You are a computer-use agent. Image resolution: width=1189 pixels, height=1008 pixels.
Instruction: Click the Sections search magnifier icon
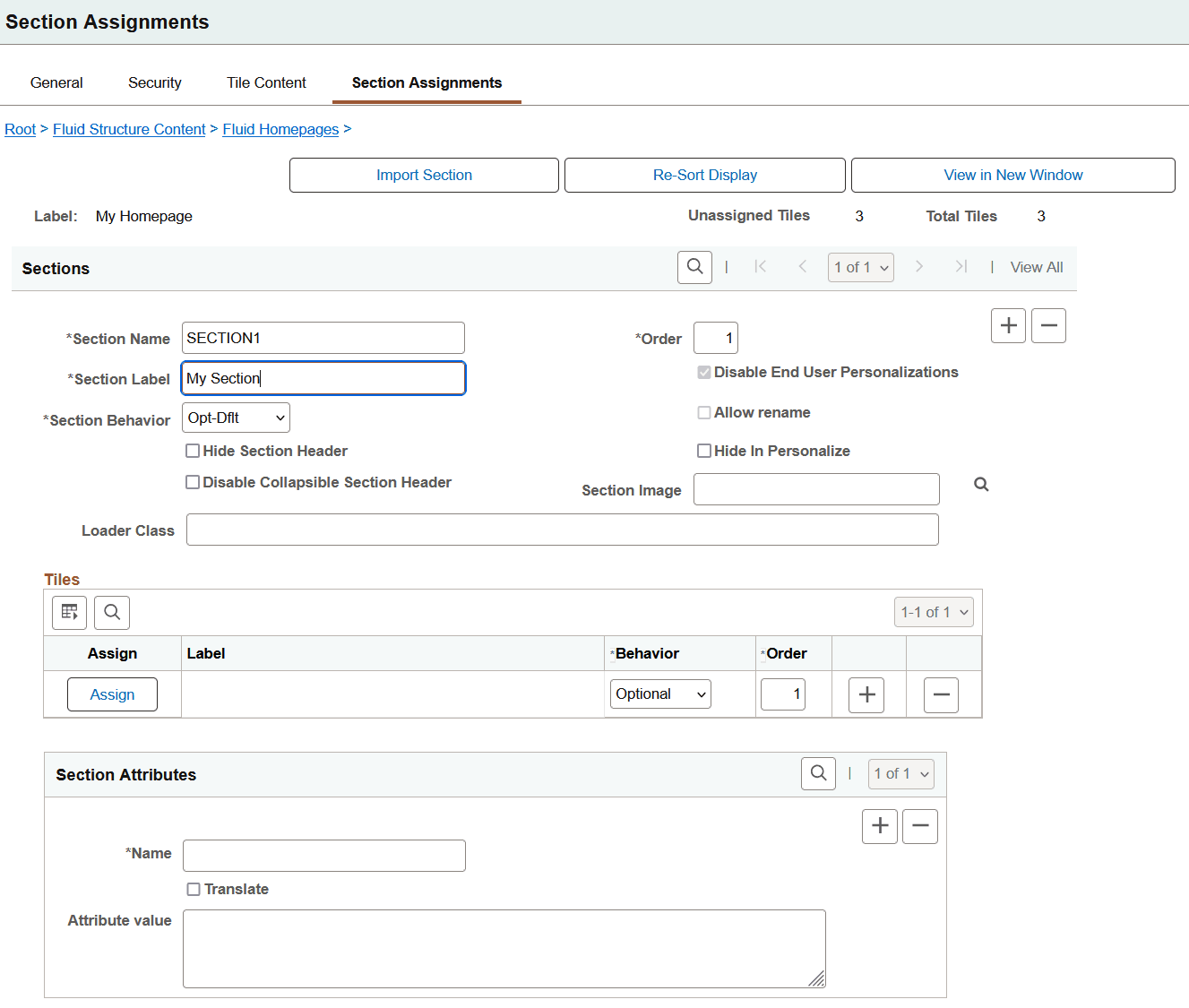click(694, 267)
